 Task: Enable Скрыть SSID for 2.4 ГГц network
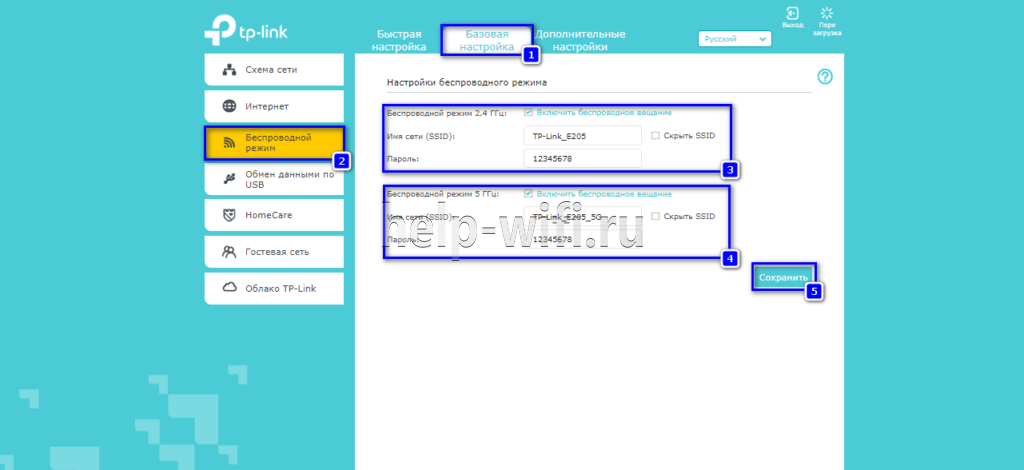coord(655,135)
